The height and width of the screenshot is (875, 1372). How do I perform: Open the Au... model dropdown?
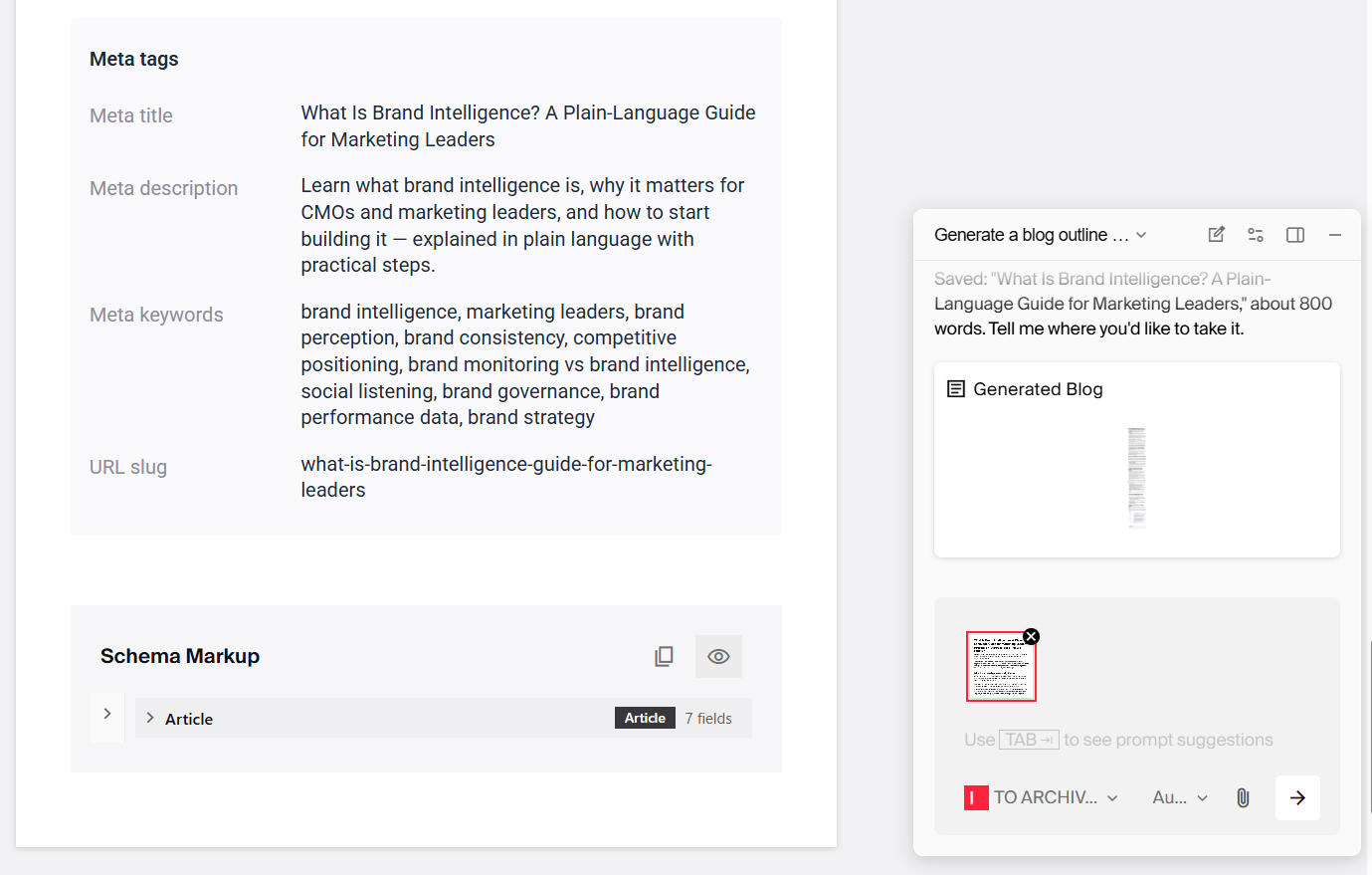(1180, 797)
